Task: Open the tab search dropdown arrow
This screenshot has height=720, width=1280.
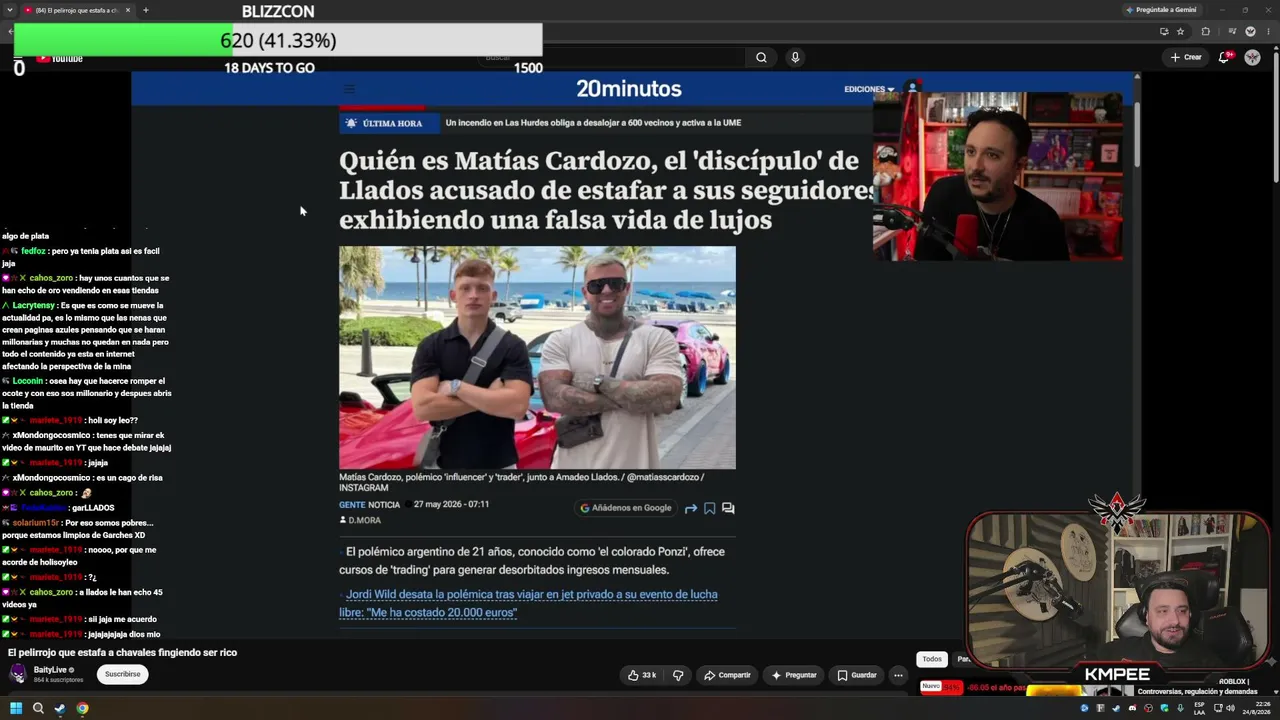Action: [9, 10]
